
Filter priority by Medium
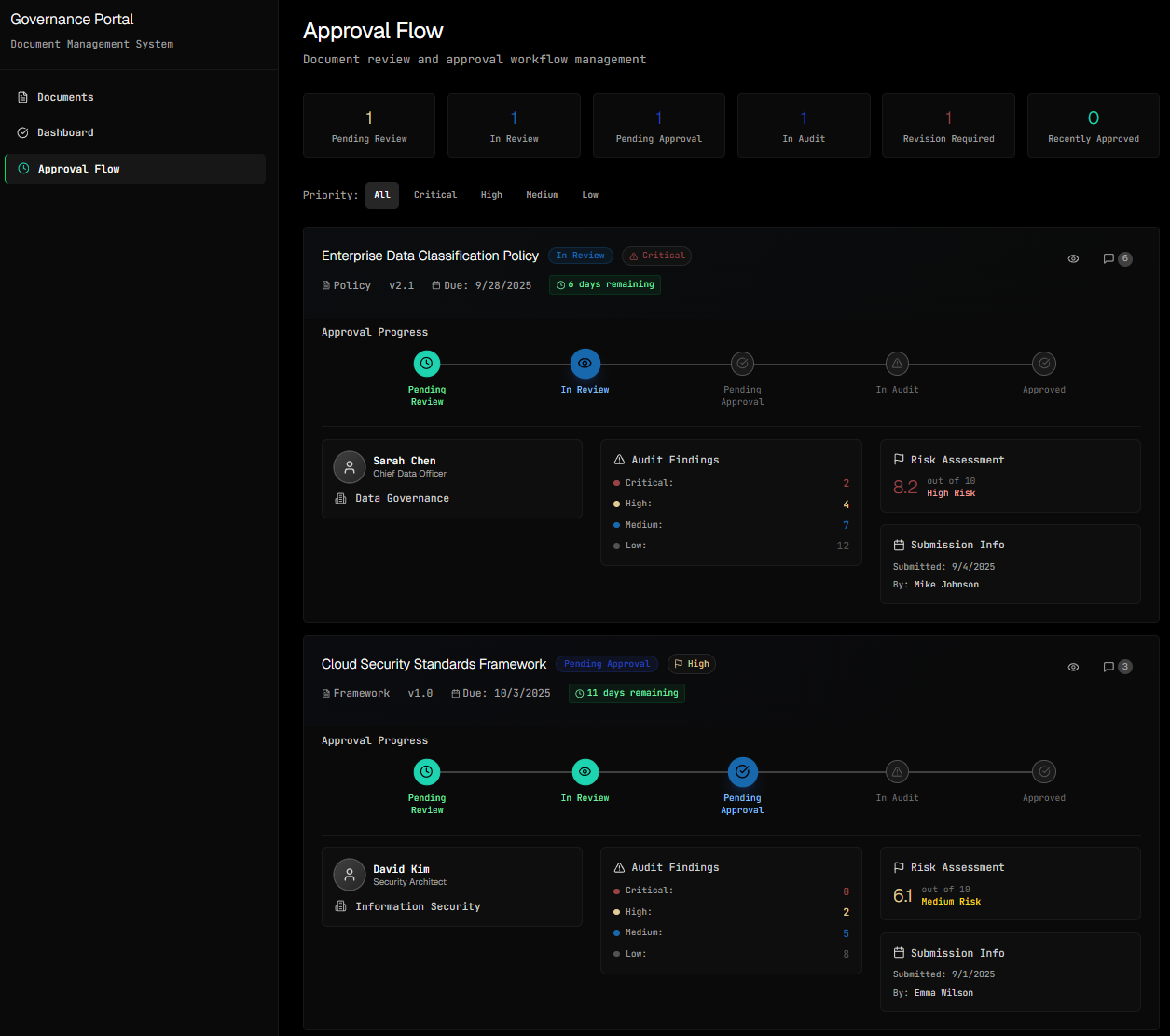coord(542,195)
